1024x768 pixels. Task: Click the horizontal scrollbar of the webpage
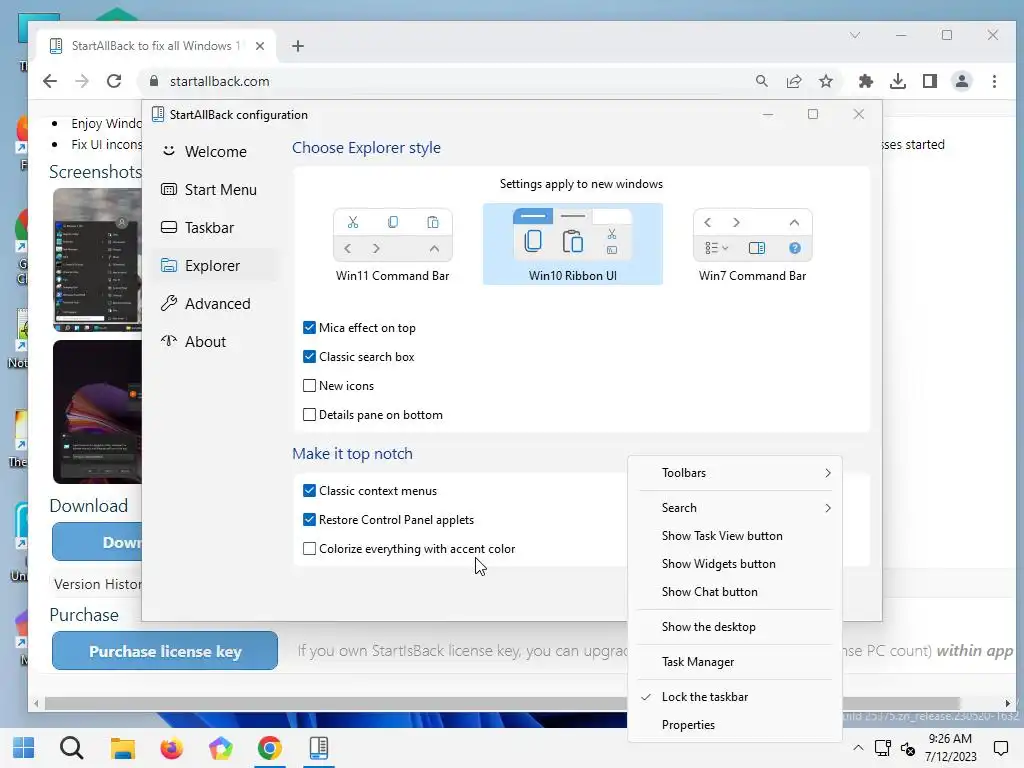coord(502,703)
